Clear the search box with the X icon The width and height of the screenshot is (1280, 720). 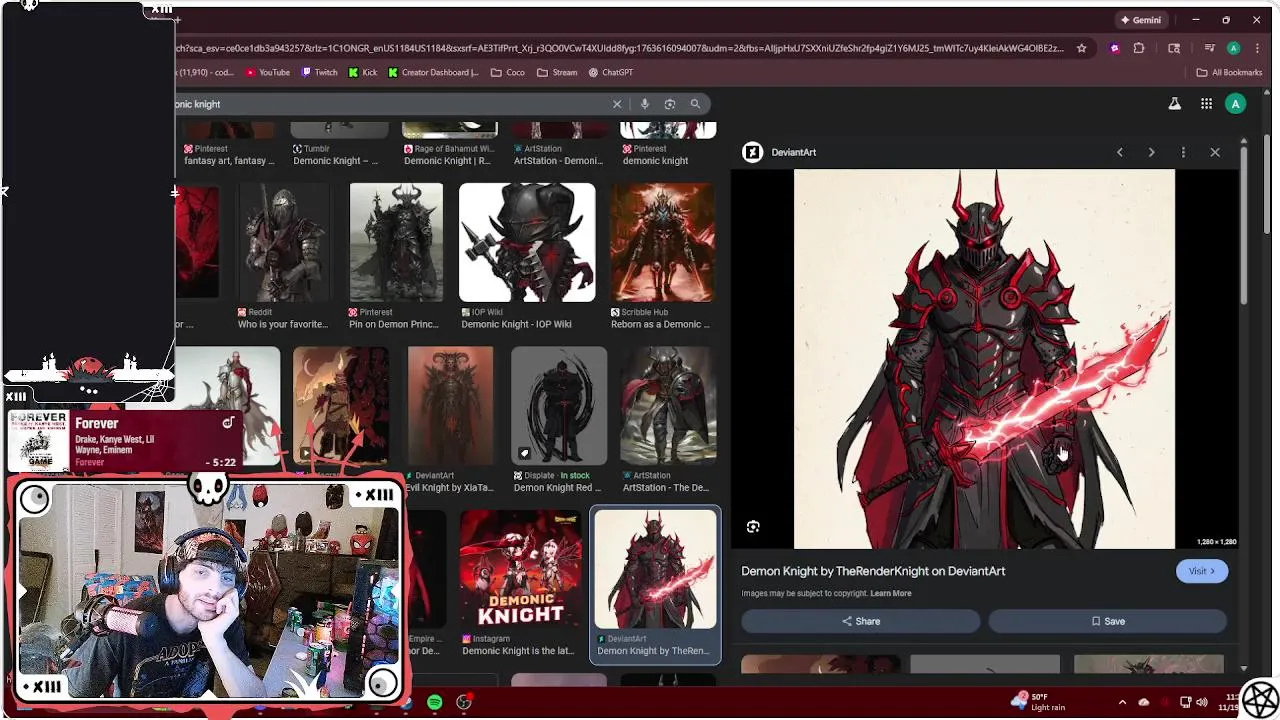(617, 104)
